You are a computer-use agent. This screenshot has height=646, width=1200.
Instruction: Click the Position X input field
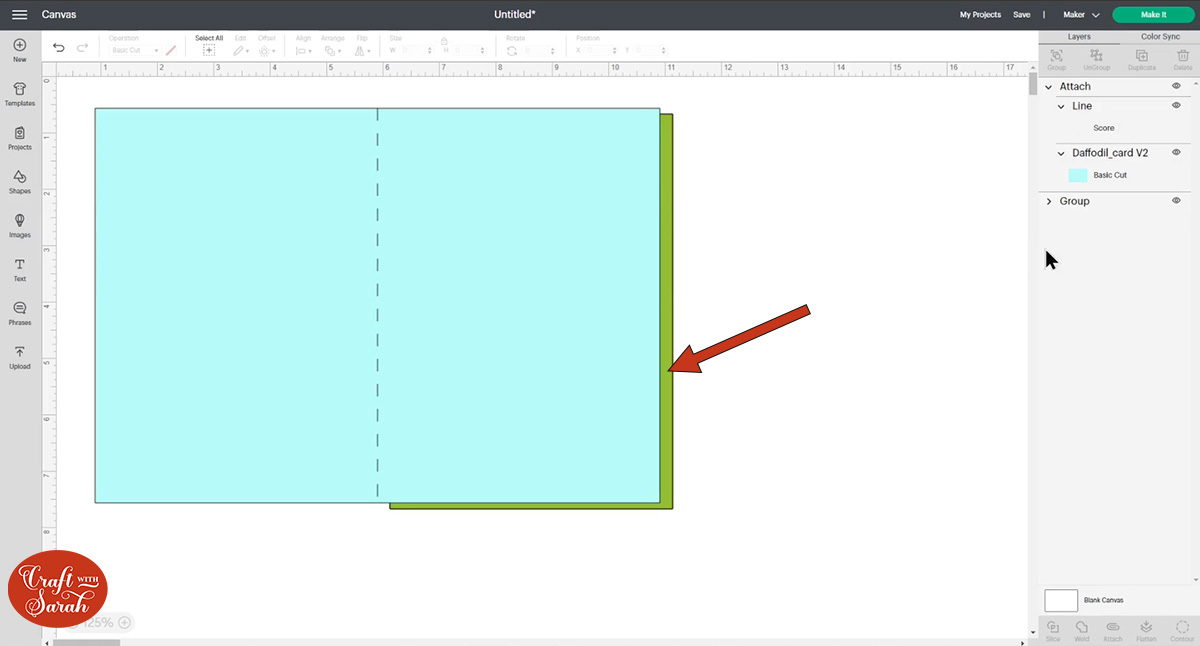tap(601, 50)
